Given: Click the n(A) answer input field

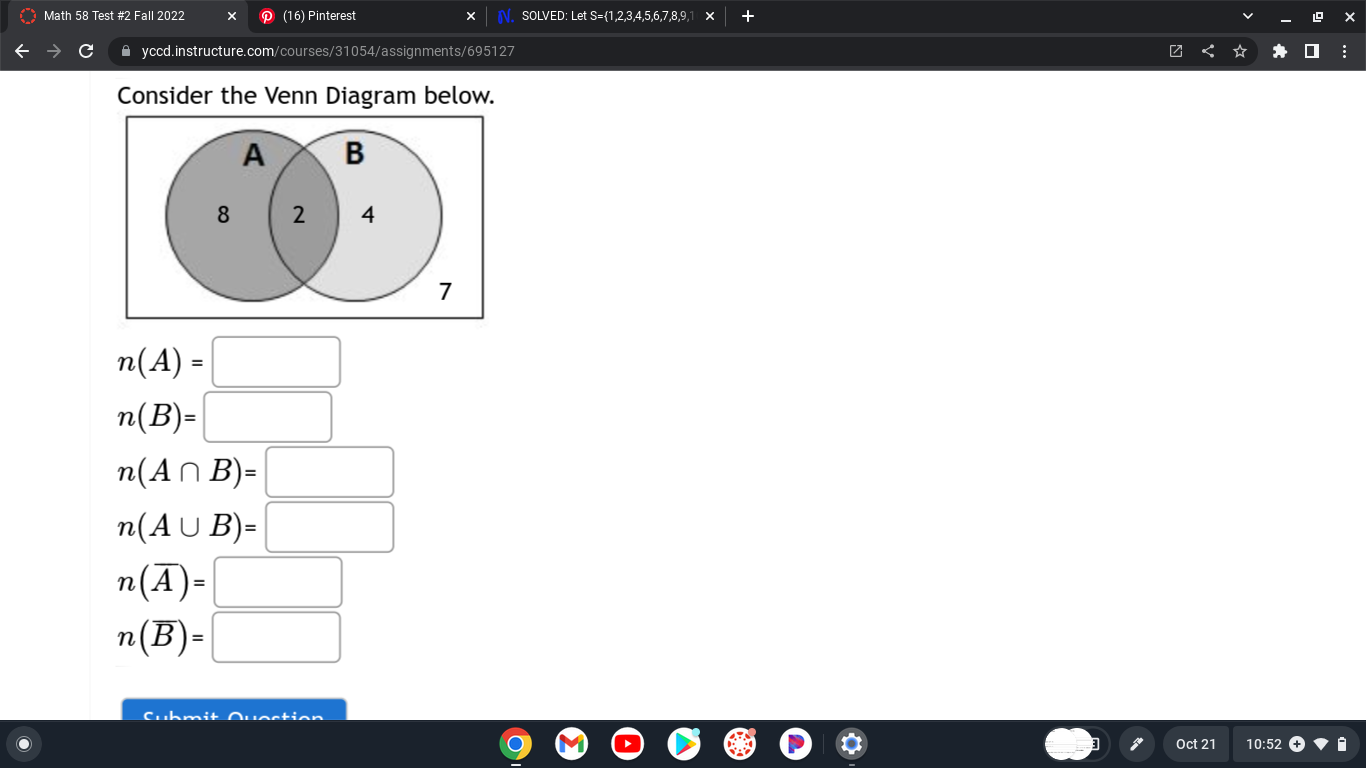Looking at the screenshot, I should click(x=276, y=362).
